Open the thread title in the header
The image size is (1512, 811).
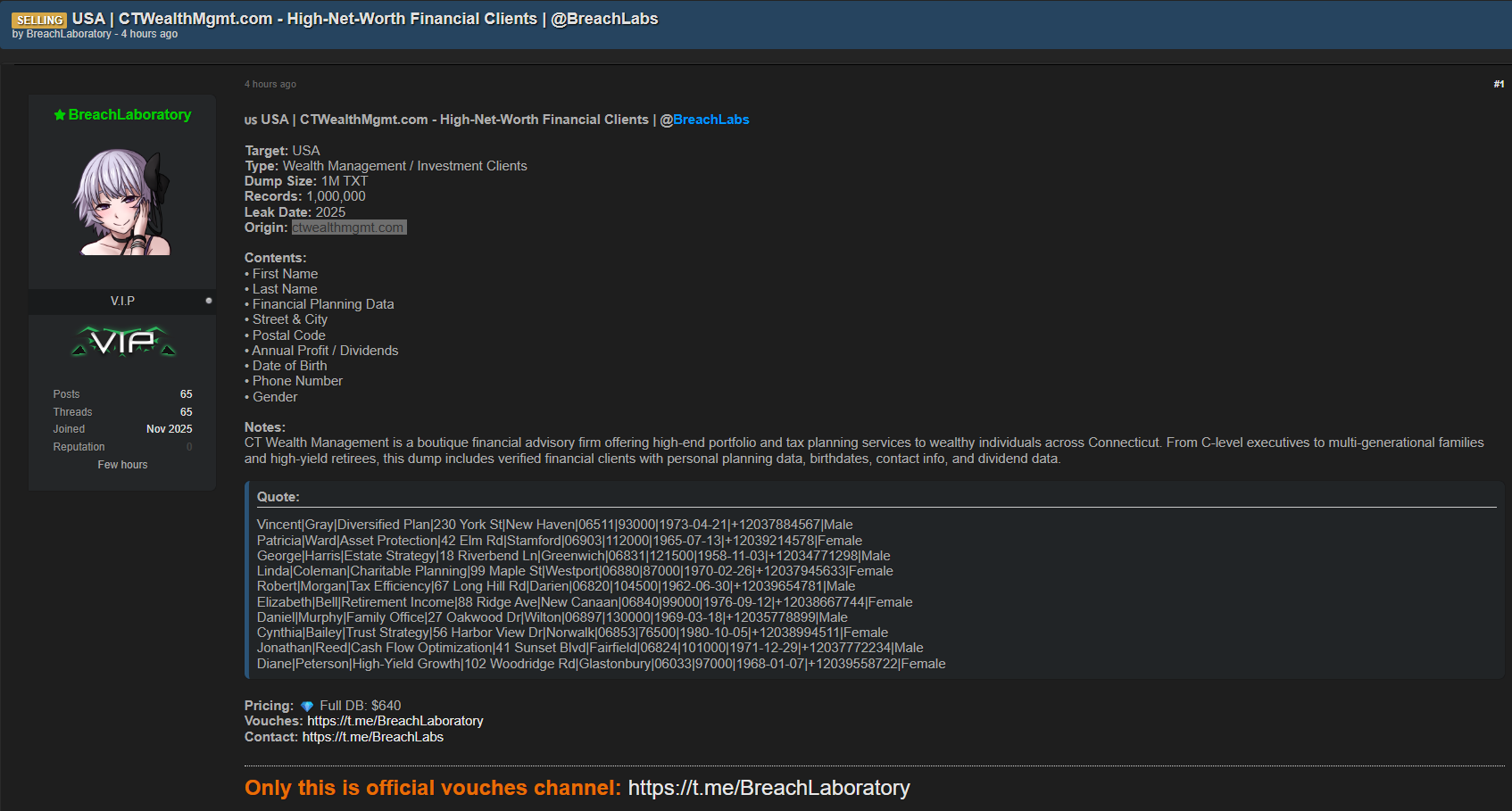365,19
